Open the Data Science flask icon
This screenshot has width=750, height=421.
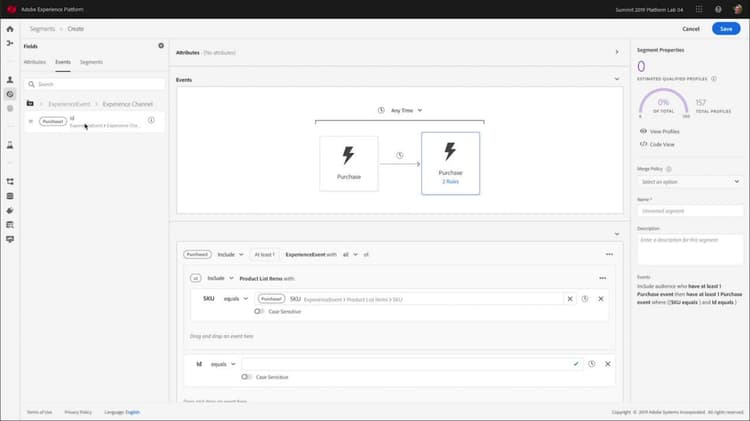[10, 145]
